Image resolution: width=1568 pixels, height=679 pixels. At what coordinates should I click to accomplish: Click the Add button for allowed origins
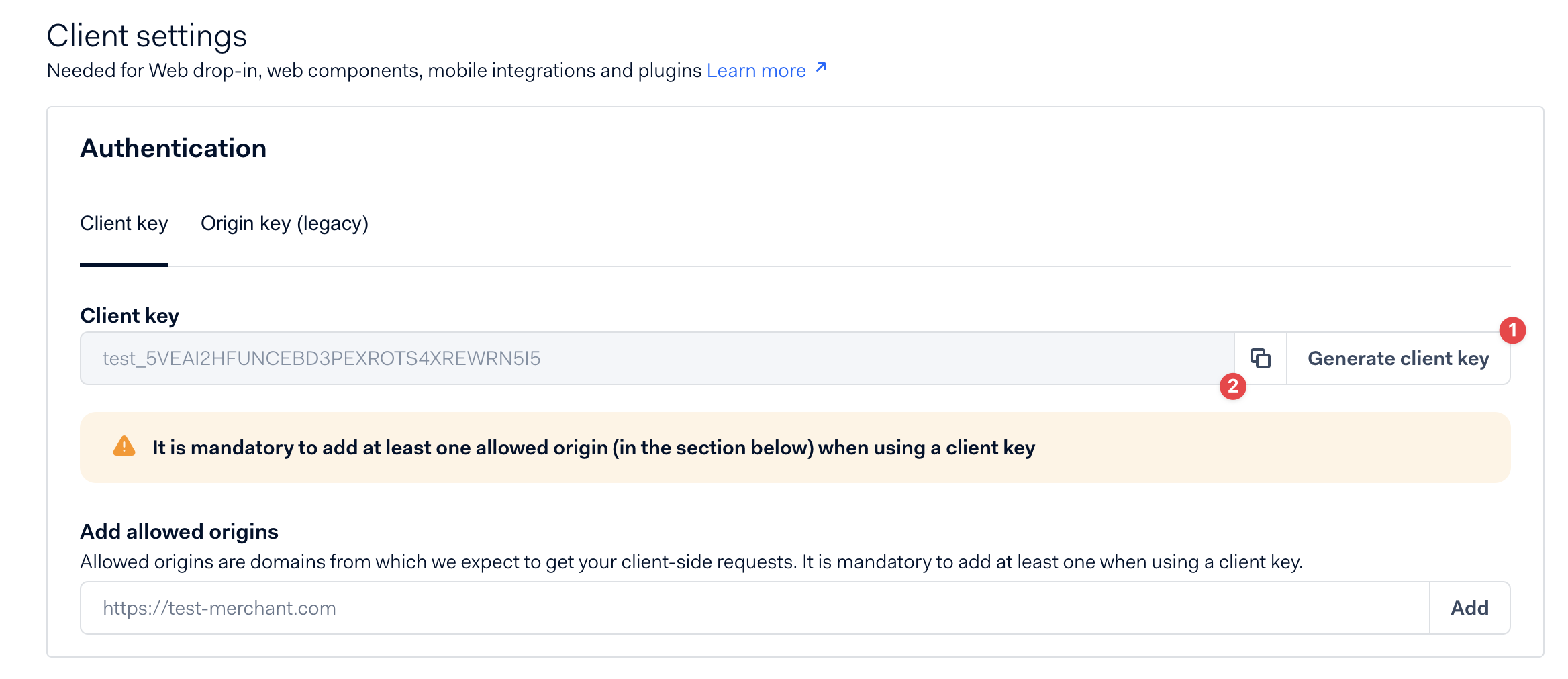(1469, 608)
